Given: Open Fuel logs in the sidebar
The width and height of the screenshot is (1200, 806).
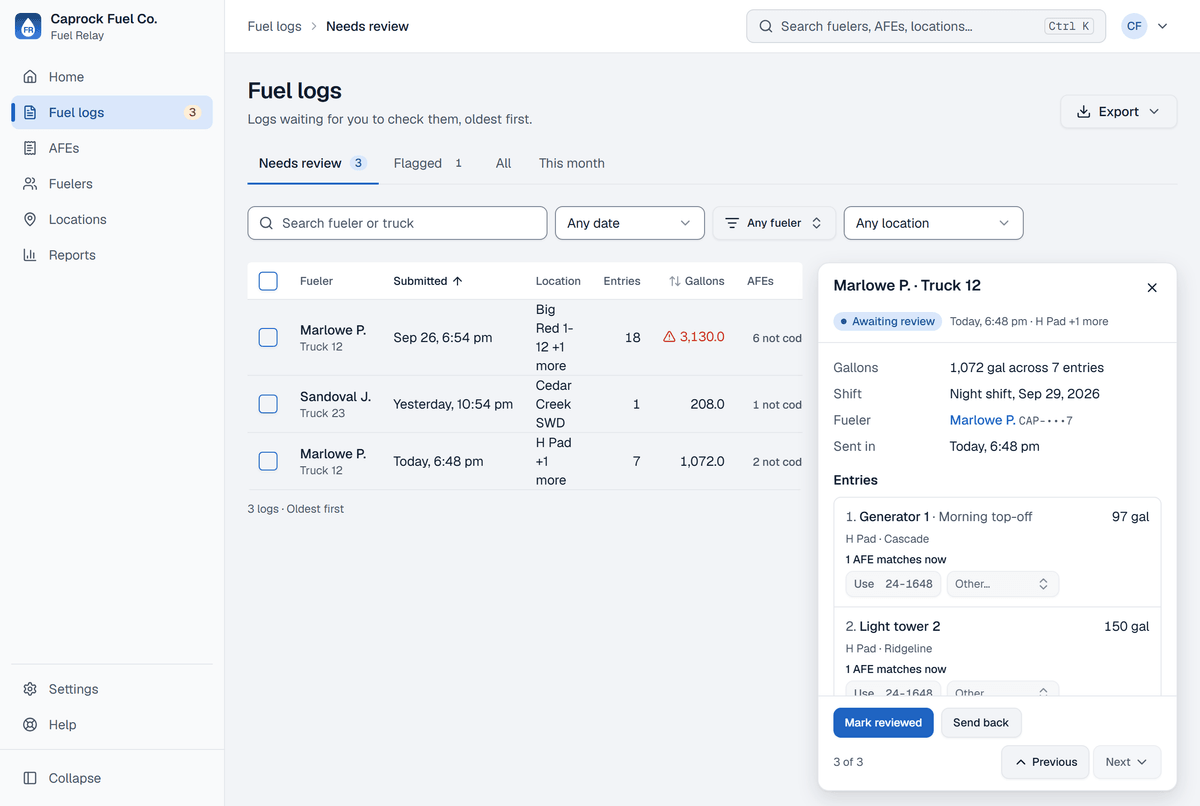Looking at the screenshot, I should click(112, 113).
